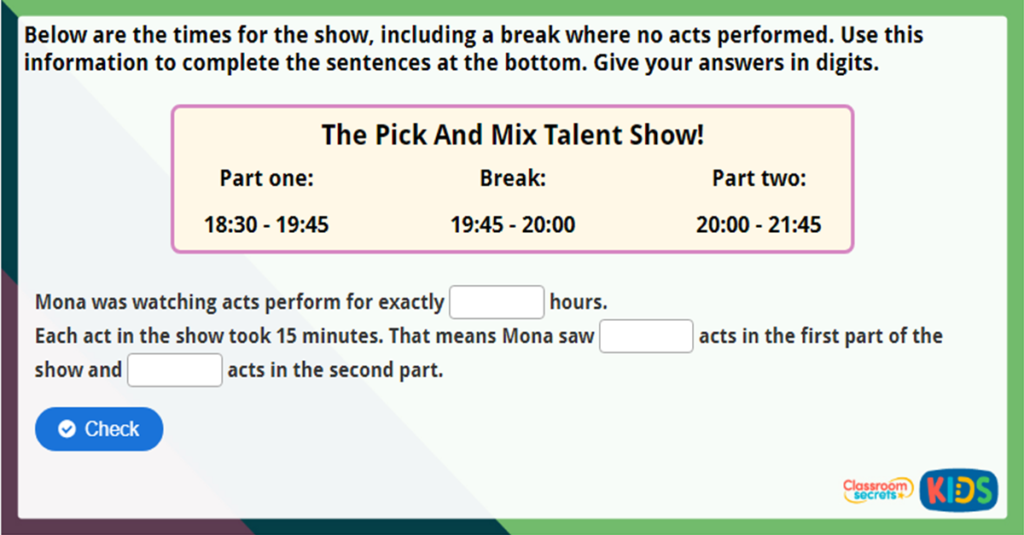1024x535 pixels.
Task: Click the 18:30 - 19:45 time range
Action: [x=267, y=224]
